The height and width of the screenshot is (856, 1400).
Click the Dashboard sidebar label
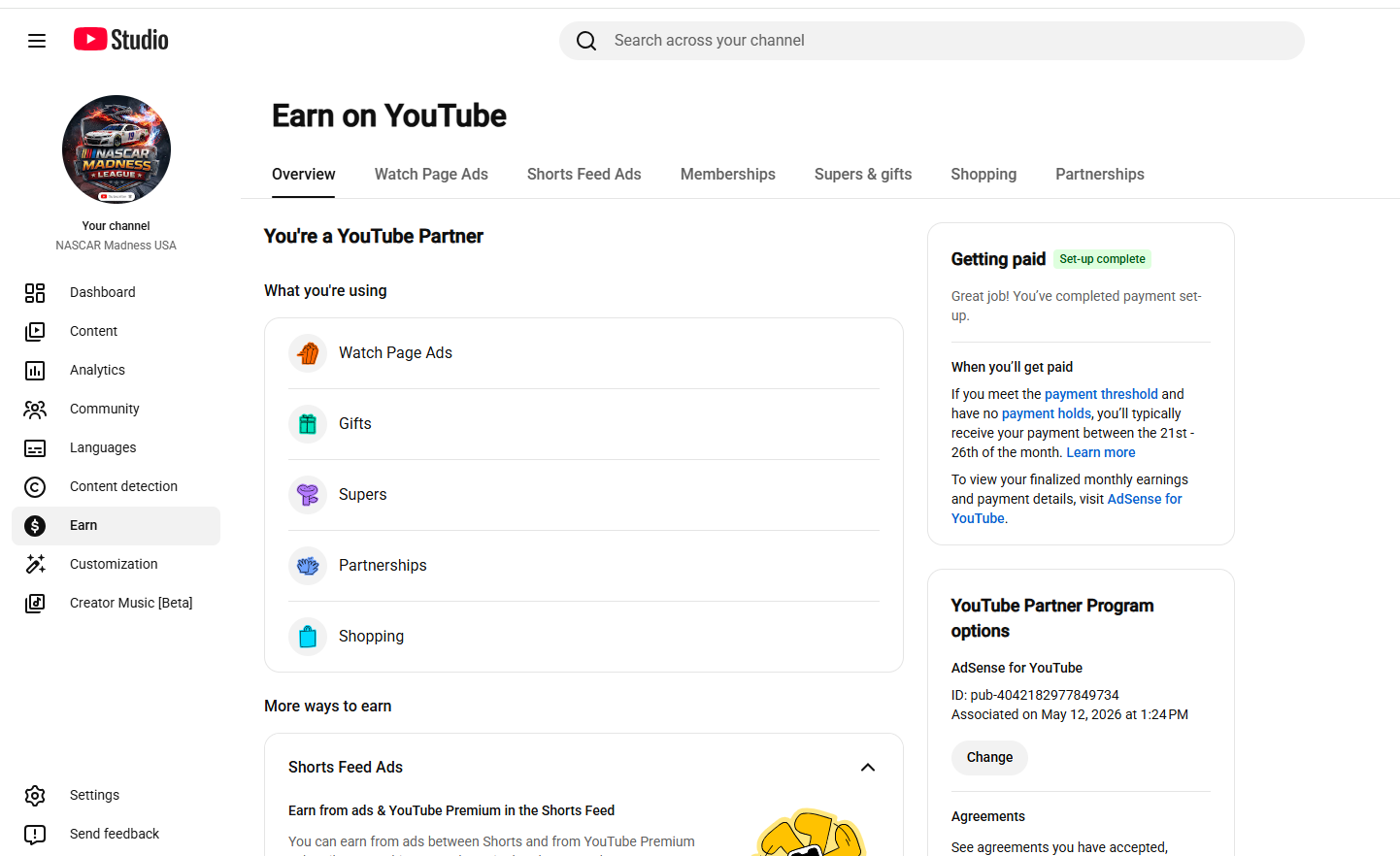[103, 293]
